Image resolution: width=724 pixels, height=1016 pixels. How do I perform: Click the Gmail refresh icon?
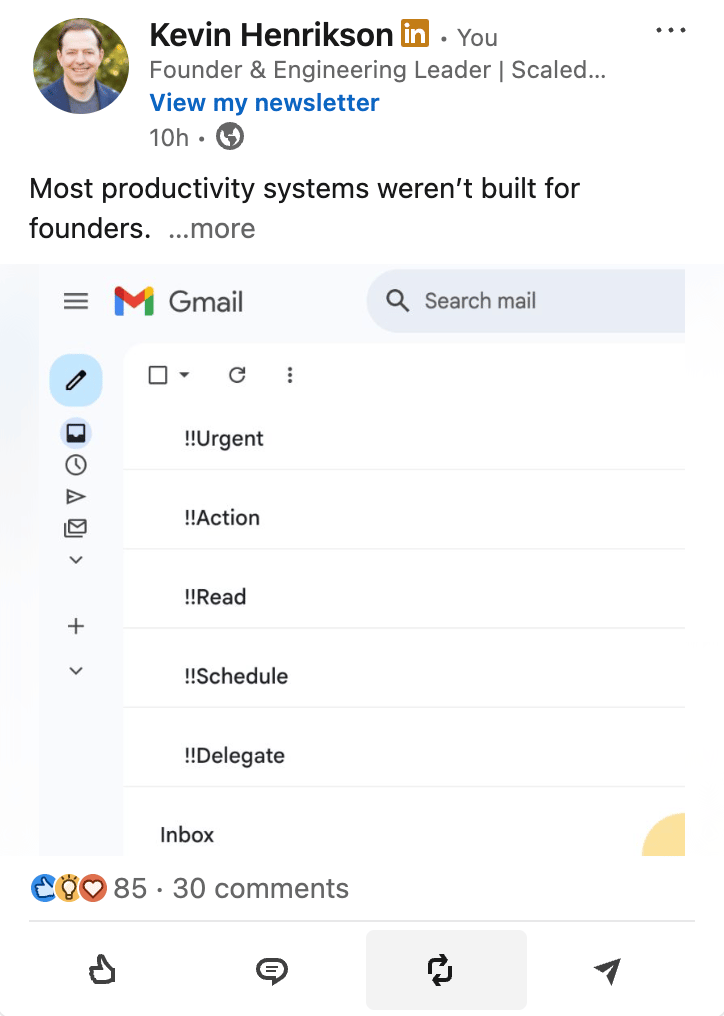pos(237,375)
